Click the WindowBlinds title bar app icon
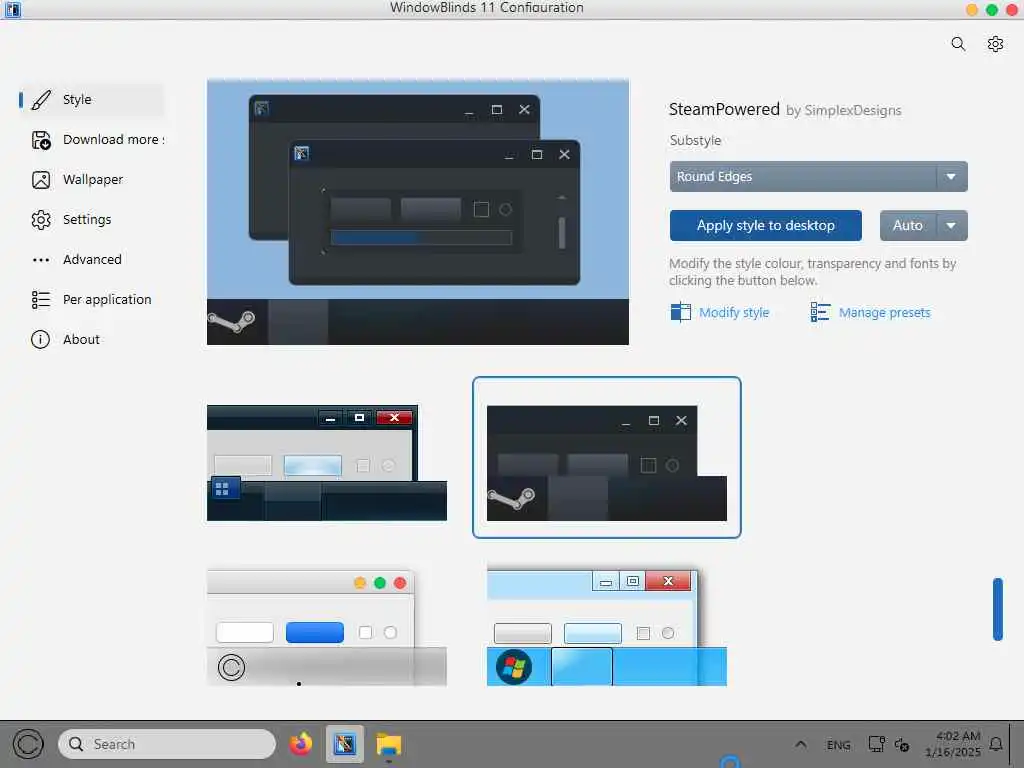The width and height of the screenshot is (1024, 768). (12, 9)
